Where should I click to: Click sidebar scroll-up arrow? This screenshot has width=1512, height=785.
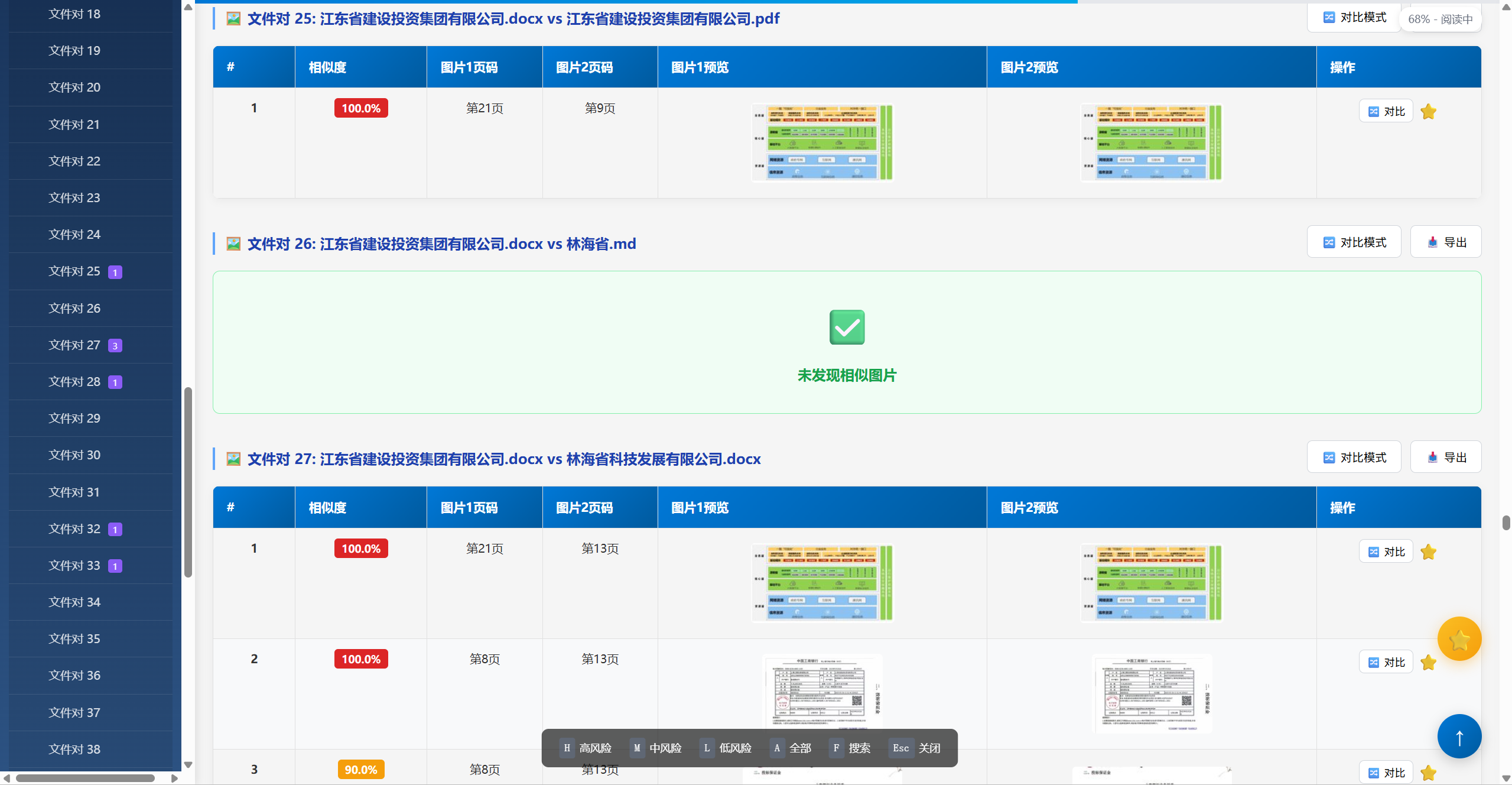(188, 7)
